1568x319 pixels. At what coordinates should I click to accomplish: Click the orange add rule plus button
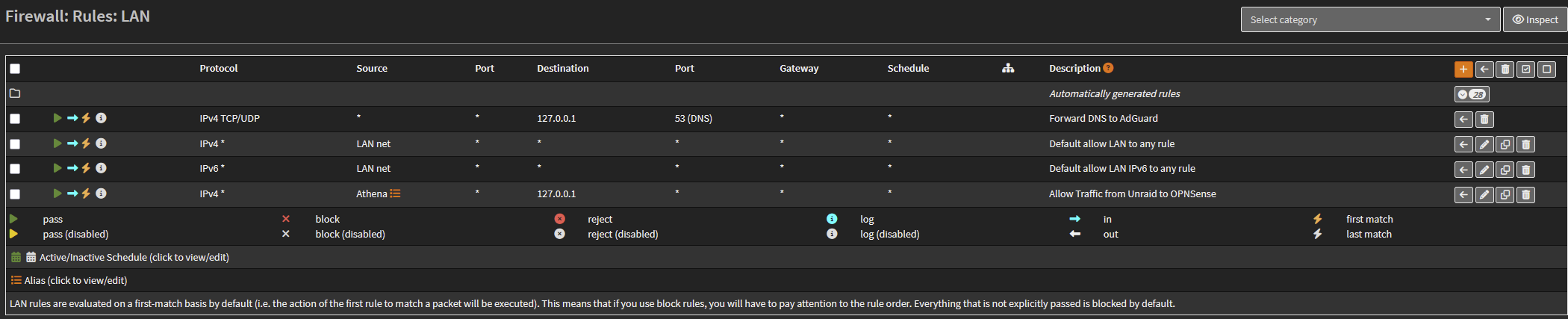(1463, 69)
